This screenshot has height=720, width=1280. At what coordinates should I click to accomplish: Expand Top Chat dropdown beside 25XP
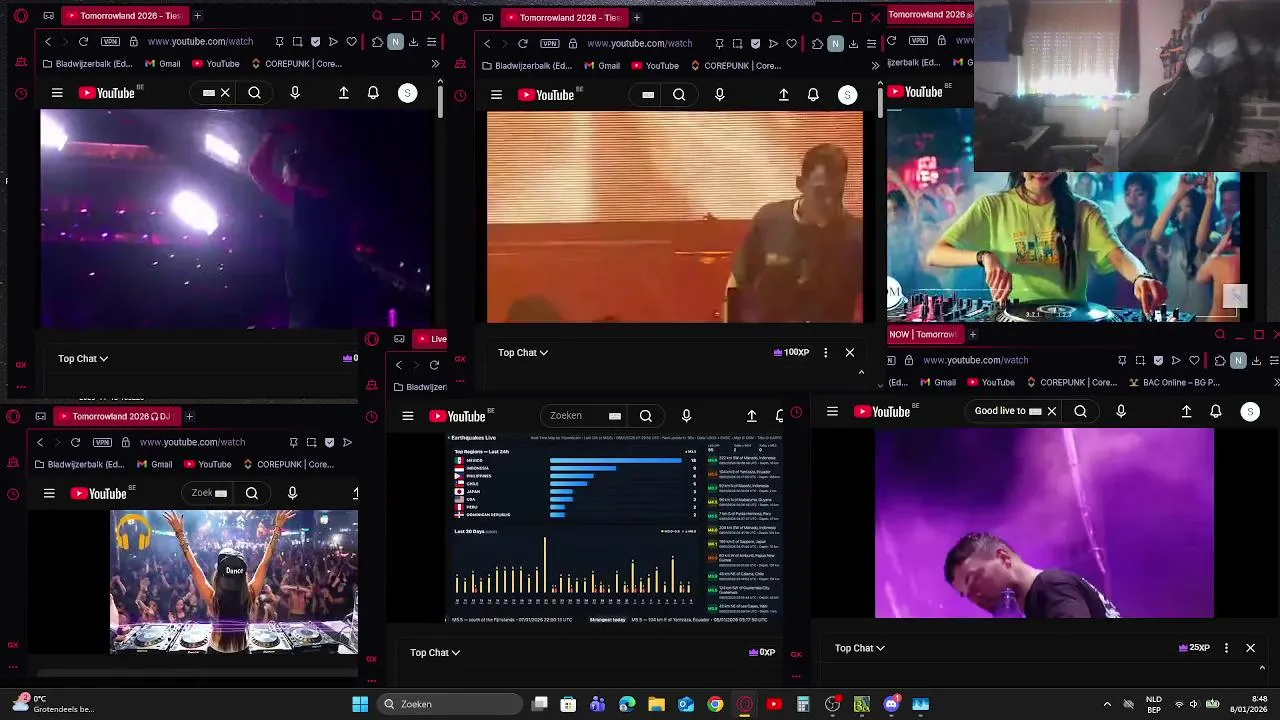click(860, 648)
